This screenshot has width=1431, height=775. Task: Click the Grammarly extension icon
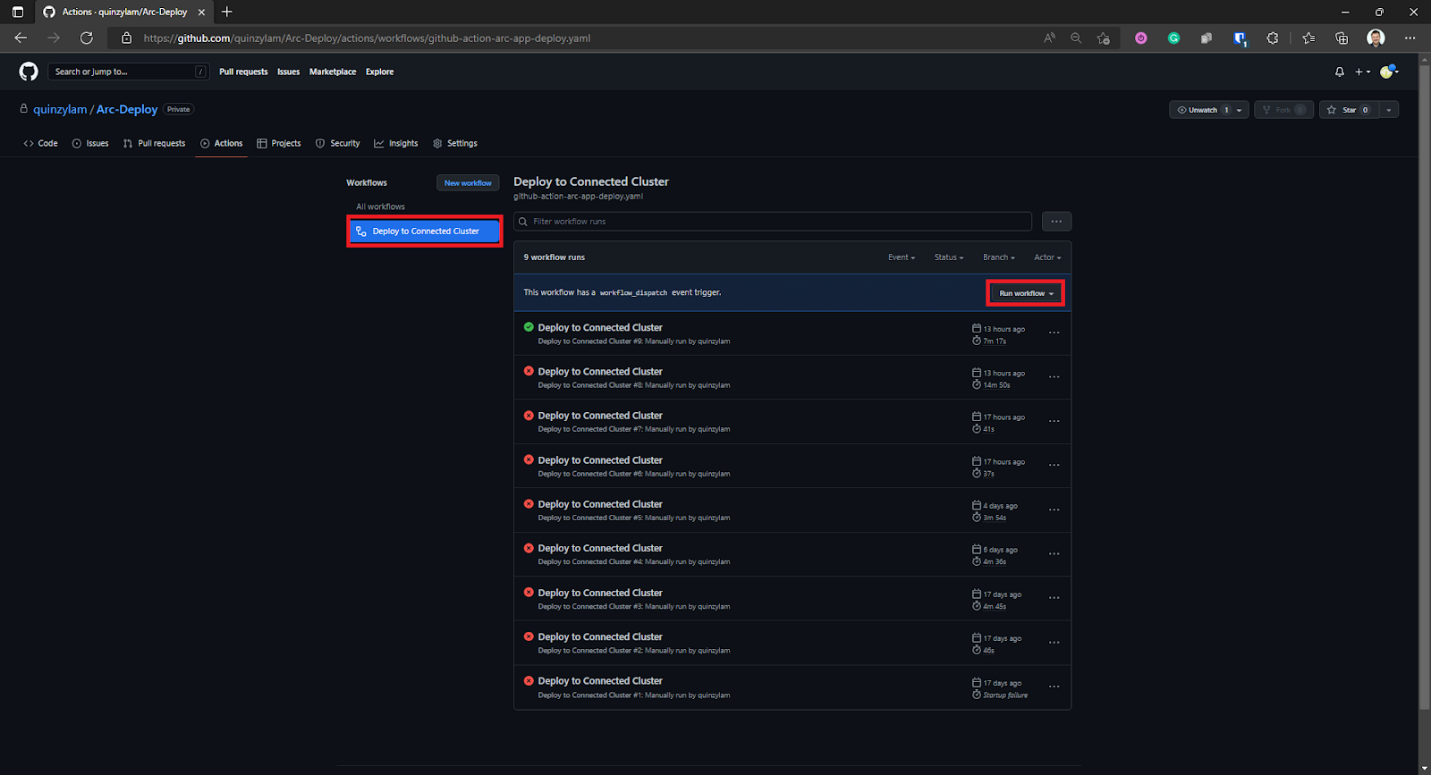point(1174,38)
